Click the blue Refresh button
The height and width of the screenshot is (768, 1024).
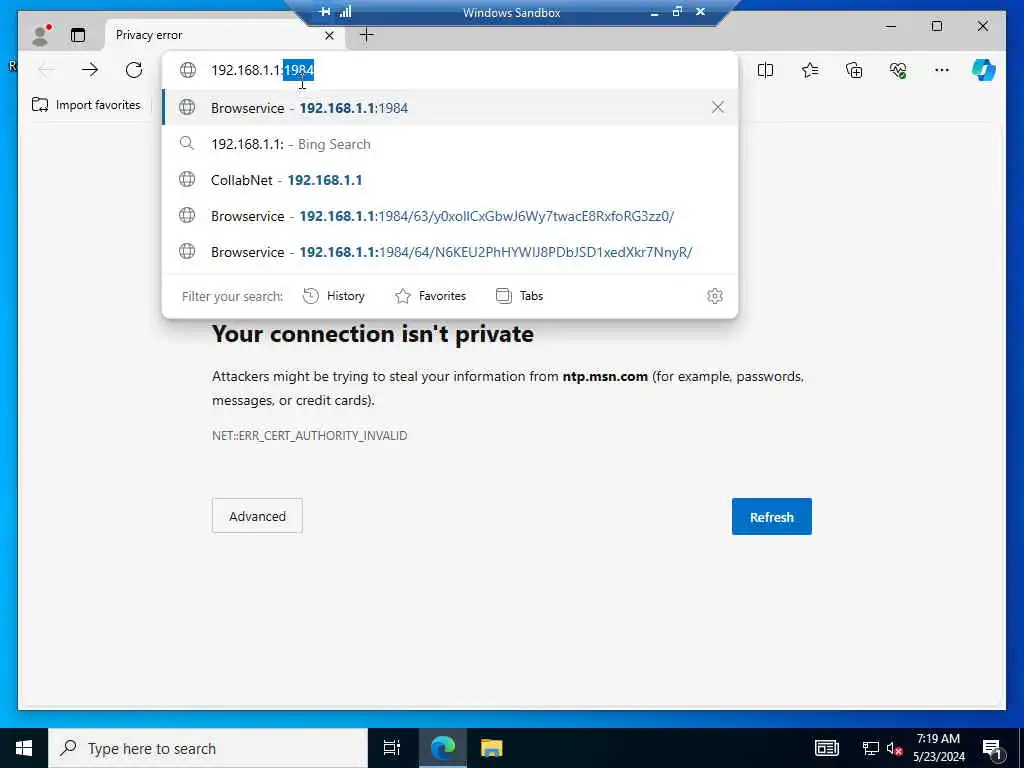pyautogui.click(x=772, y=517)
